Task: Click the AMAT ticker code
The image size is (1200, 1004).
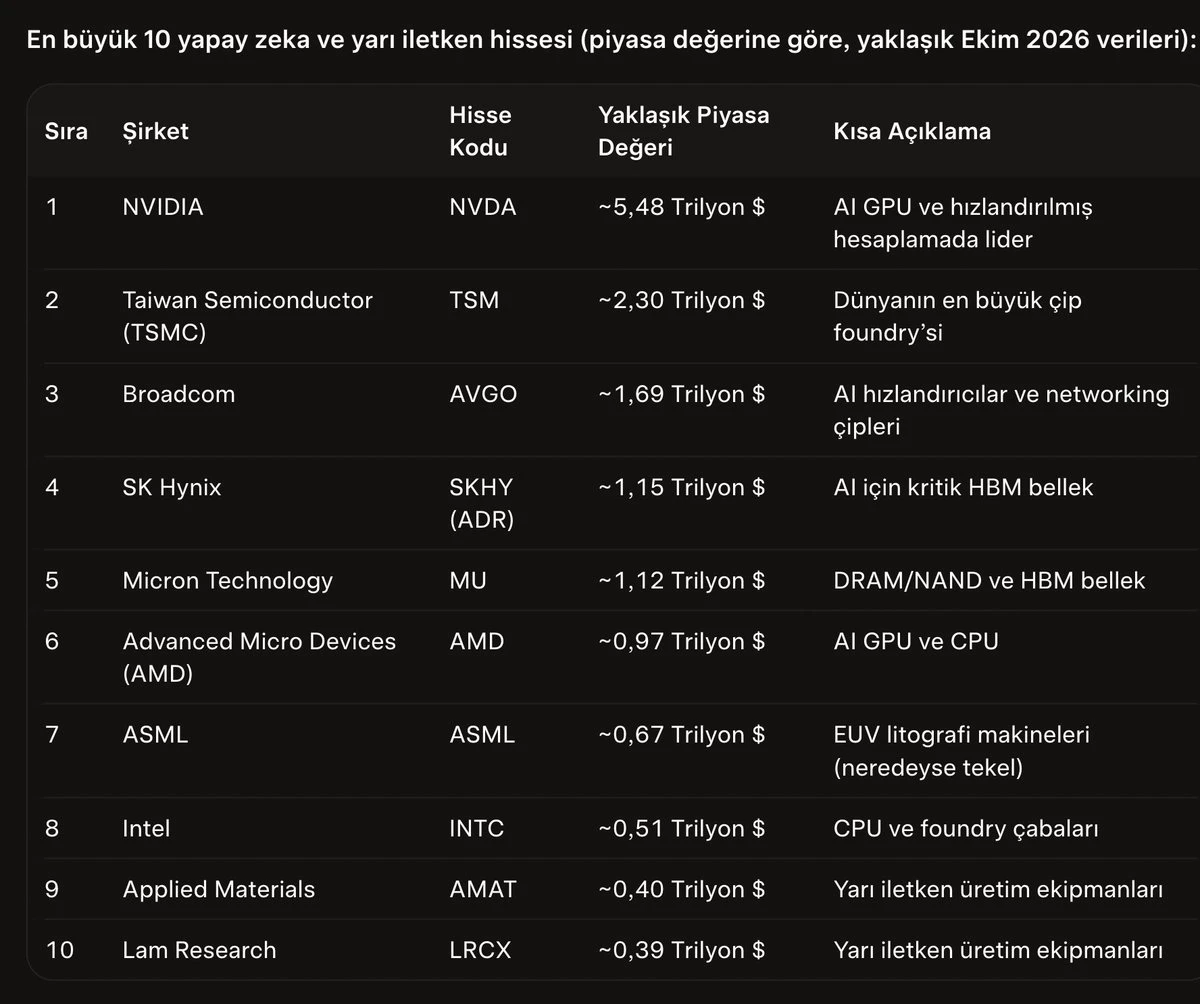Action: coord(483,889)
